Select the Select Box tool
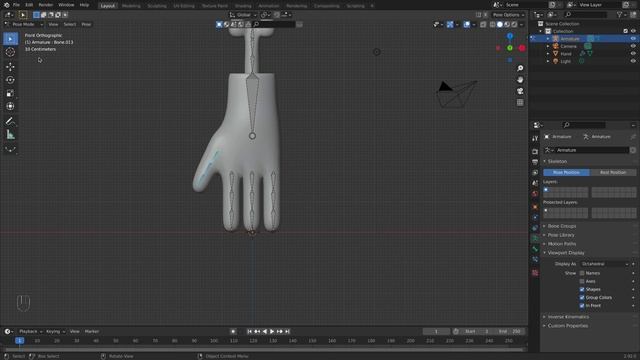 [x=11, y=39]
